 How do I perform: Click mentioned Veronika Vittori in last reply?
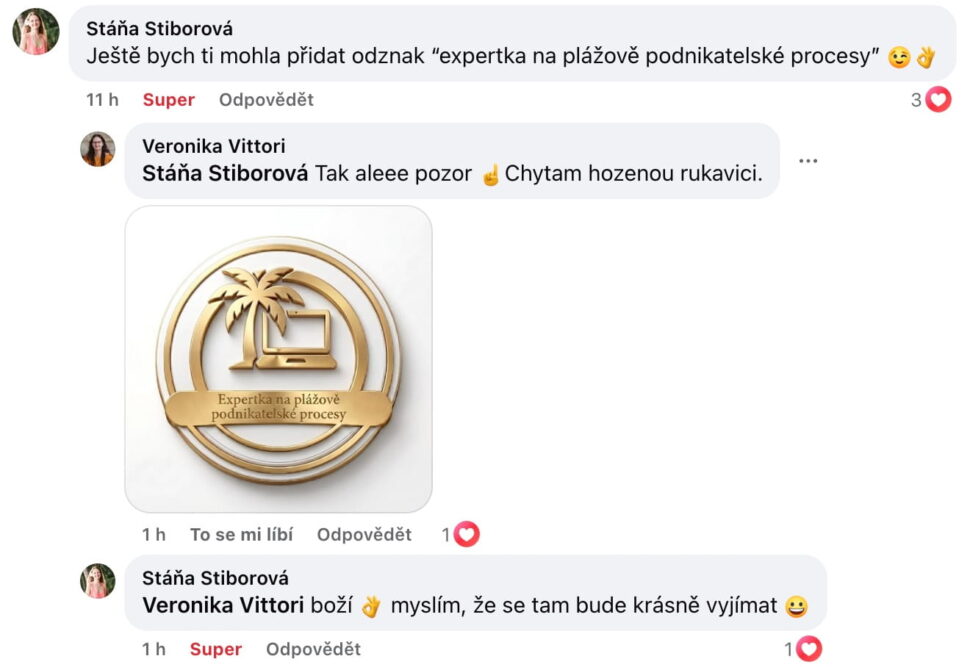[223, 605]
